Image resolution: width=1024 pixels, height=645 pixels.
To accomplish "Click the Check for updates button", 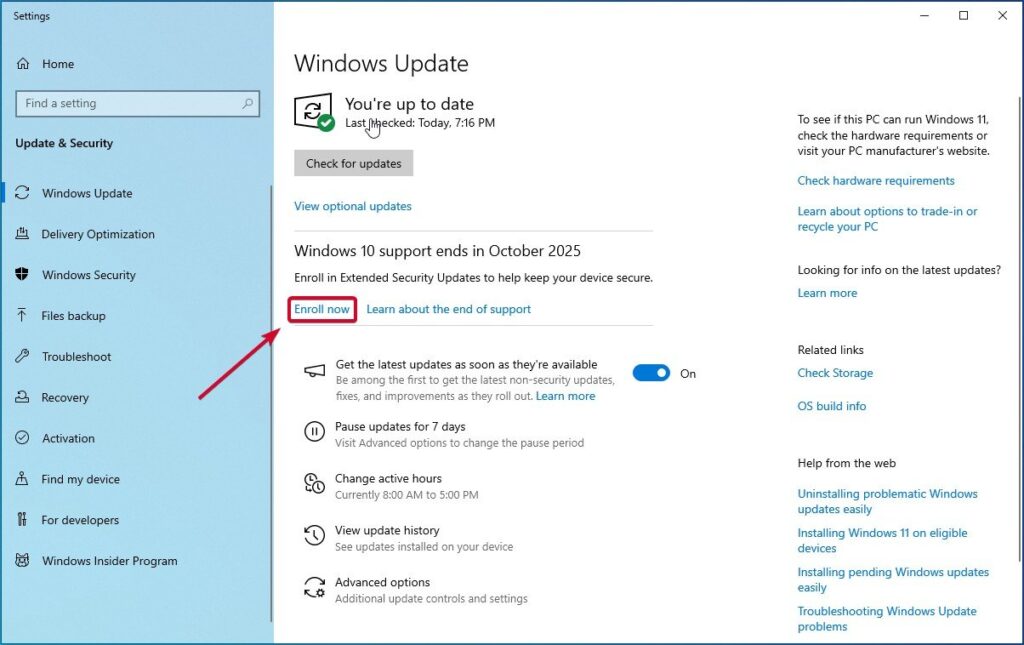I will [352, 163].
